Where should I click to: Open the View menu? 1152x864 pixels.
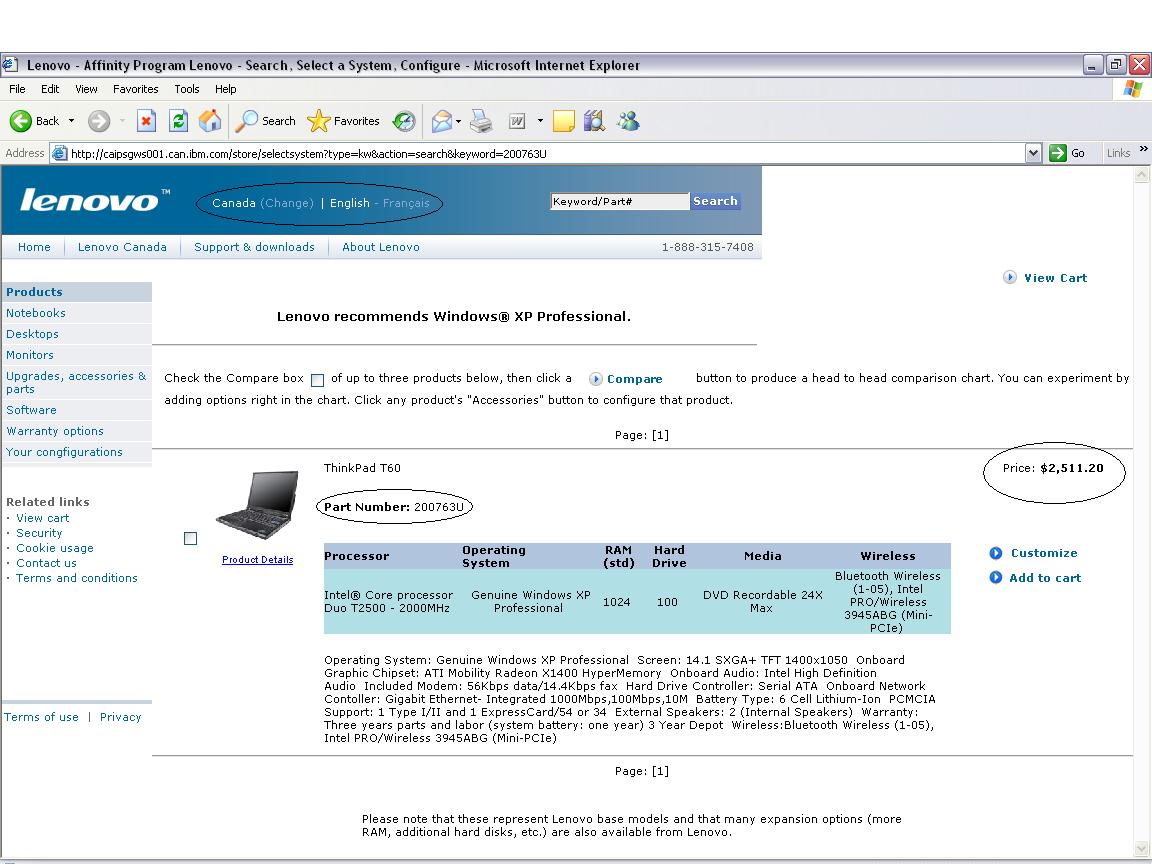click(x=86, y=89)
